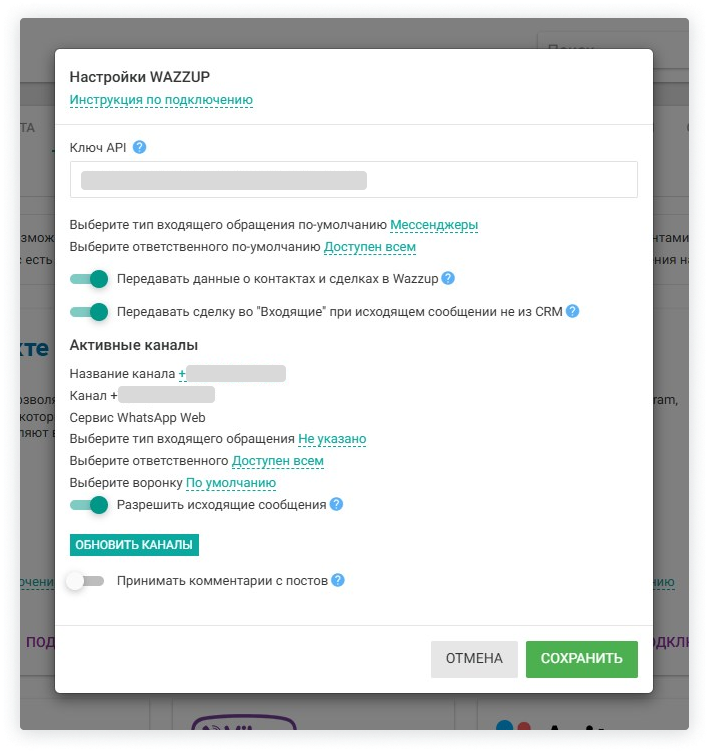Image resolution: width=709 pixels, height=752 pixels.
Task: Click help icon beside Принимать комментарии с постов
Action: pyautogui.click(x=338, y=580)
